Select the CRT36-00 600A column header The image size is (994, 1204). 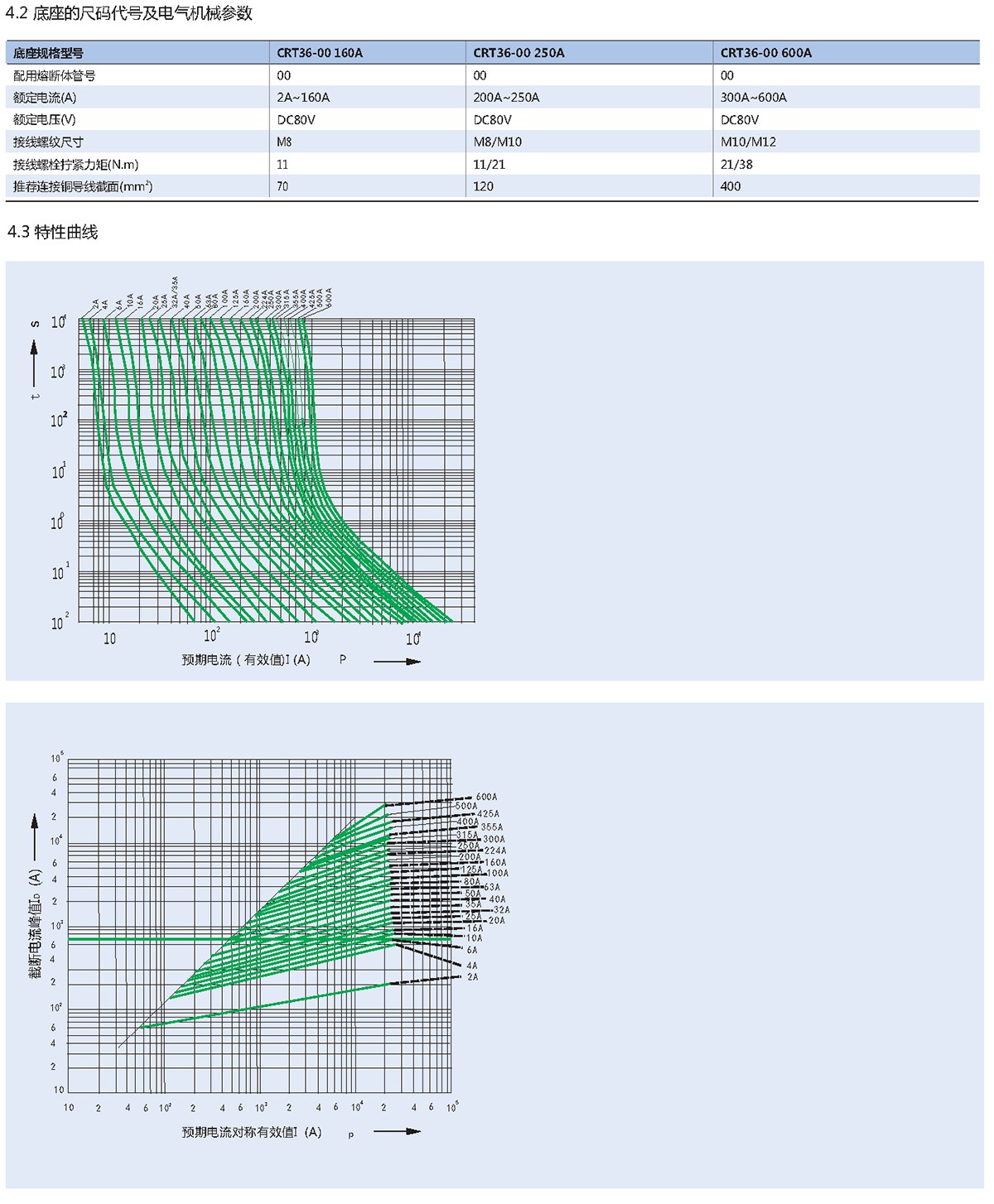[x=765, y=53]
